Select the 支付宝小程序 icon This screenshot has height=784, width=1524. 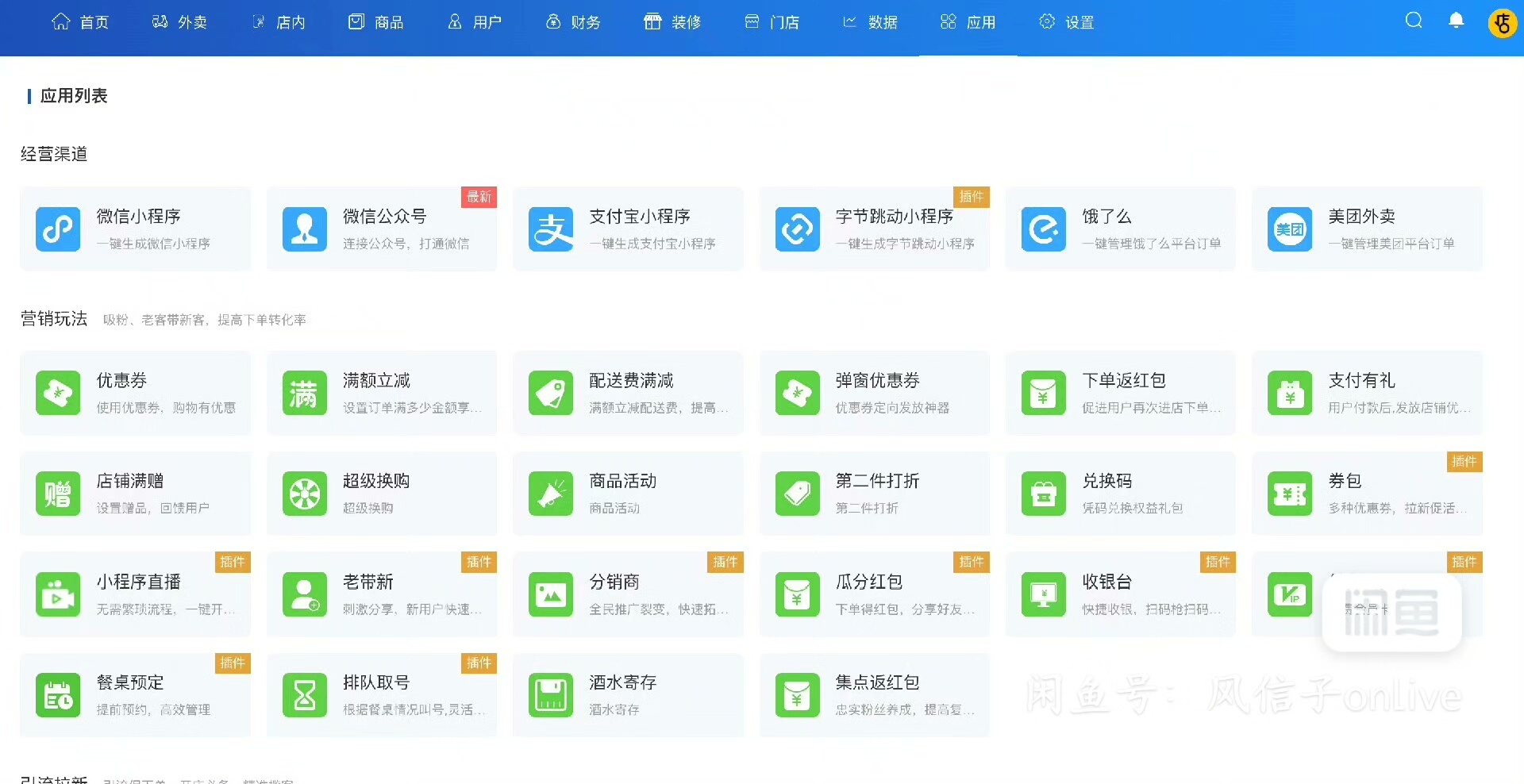tap(551, 229)
